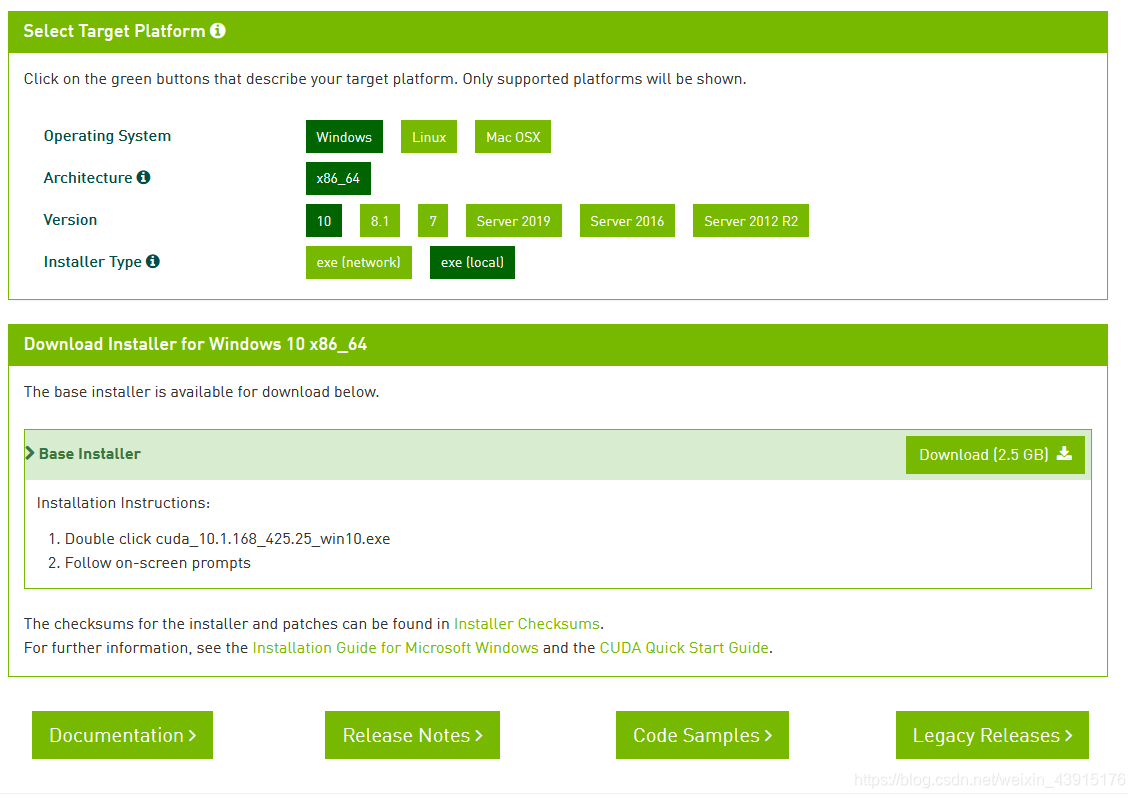Download the 2.5 GB base installer
This screenshot has height=798, width=1135.
[995, 455]
